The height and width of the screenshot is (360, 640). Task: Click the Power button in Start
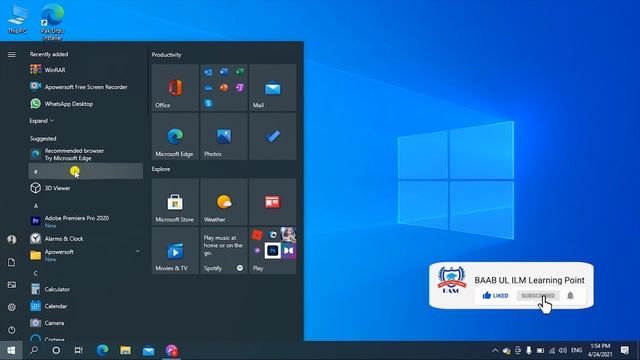[11, 330]
